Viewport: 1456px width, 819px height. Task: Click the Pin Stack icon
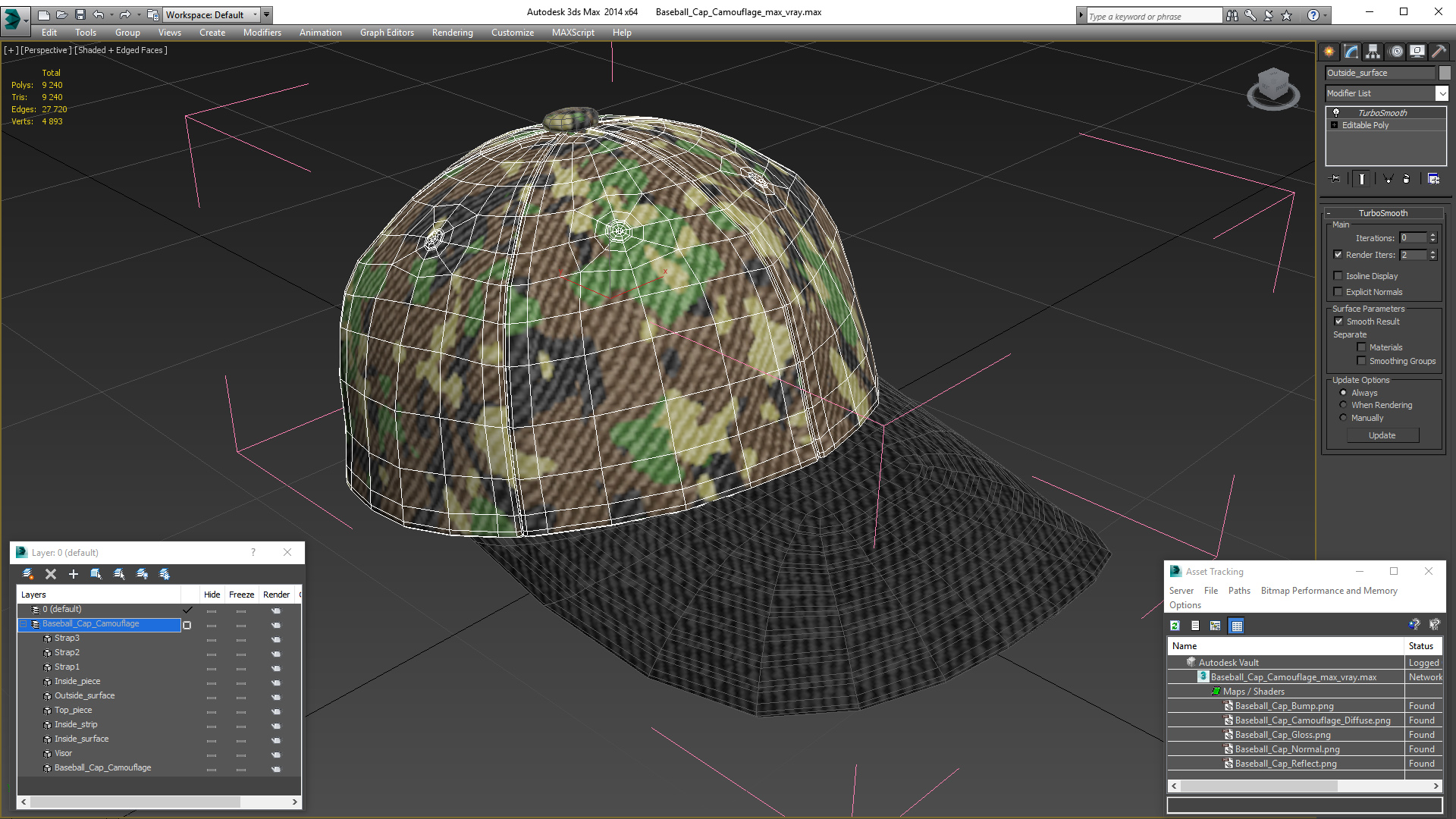pyautogui.click(x=1336, y=179)
